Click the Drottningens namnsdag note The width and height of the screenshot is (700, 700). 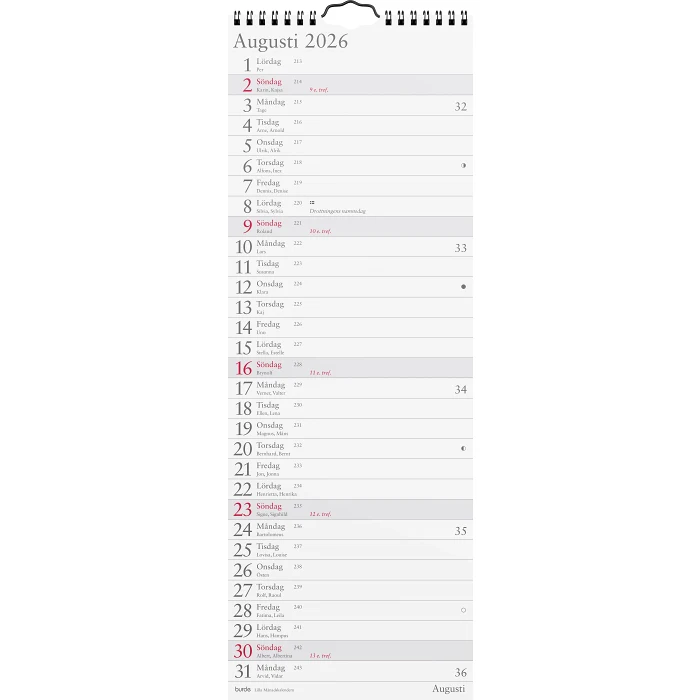coord(337,211)
